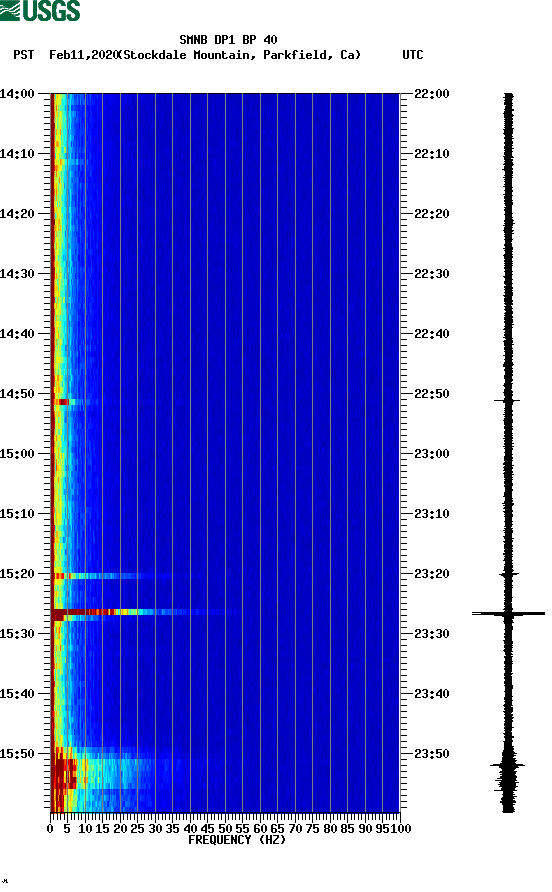Click the 22:20 UTC time label
This screenshot has width=552, height=892.
[431, 213]
